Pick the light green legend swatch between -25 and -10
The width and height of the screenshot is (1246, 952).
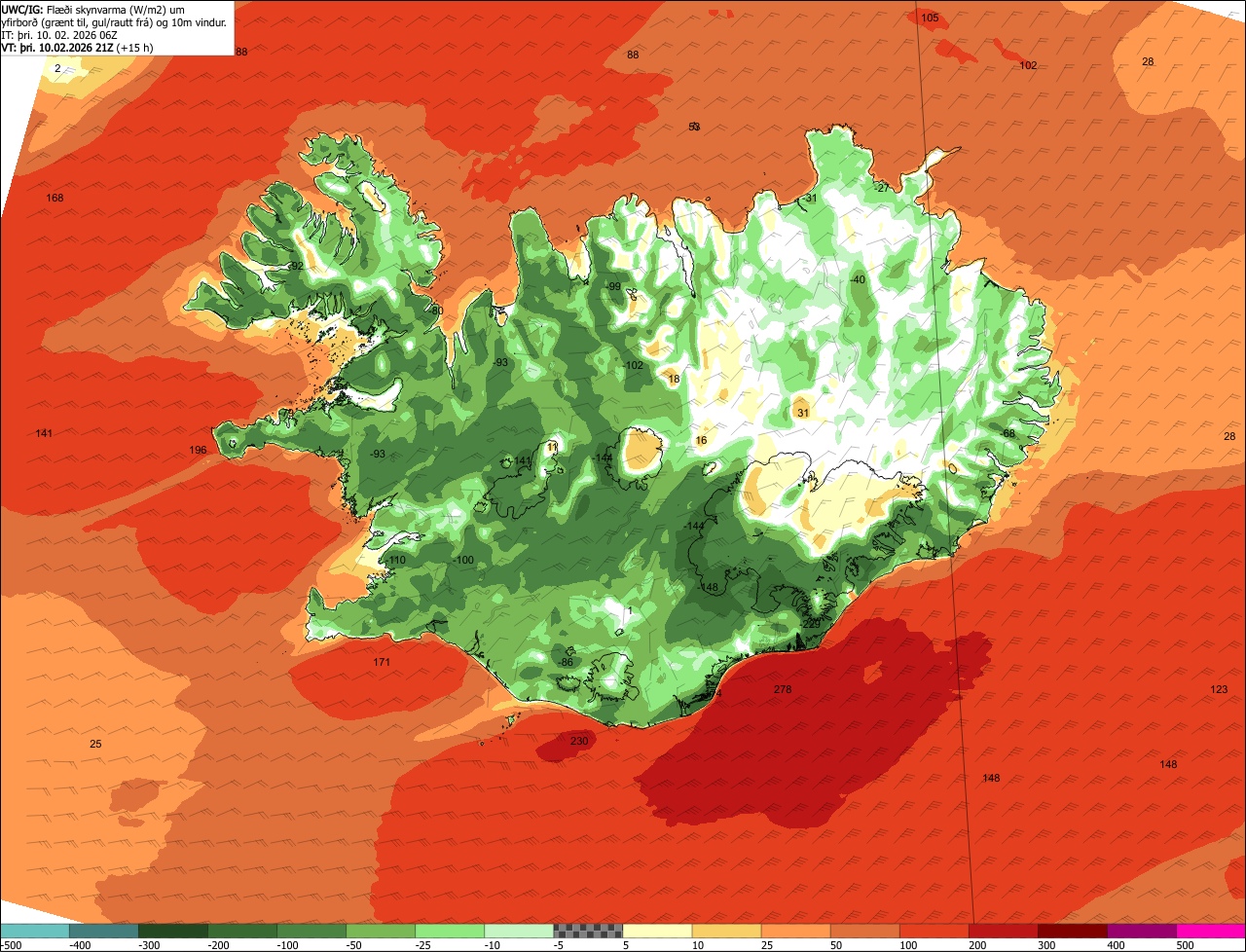(450, 931)
